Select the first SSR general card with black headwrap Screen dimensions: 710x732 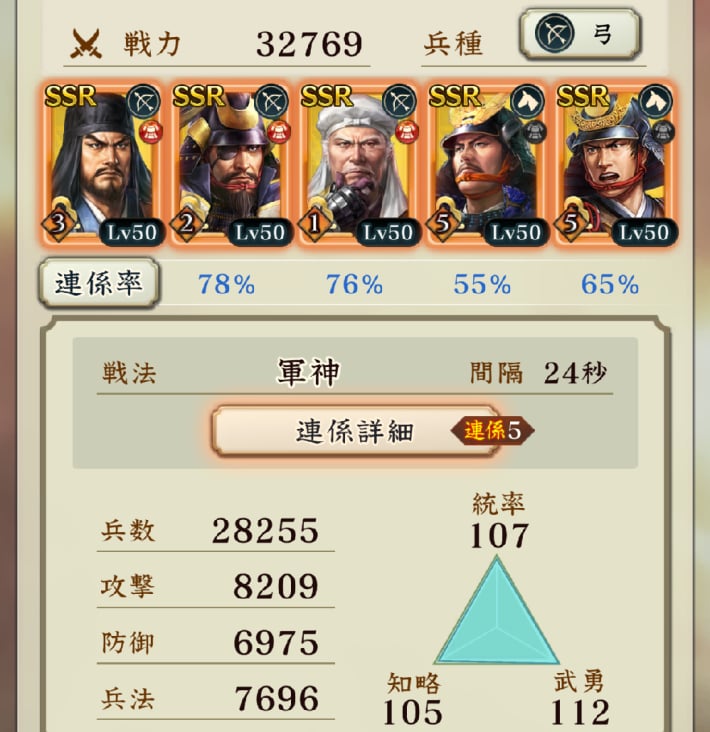(102, 164)
